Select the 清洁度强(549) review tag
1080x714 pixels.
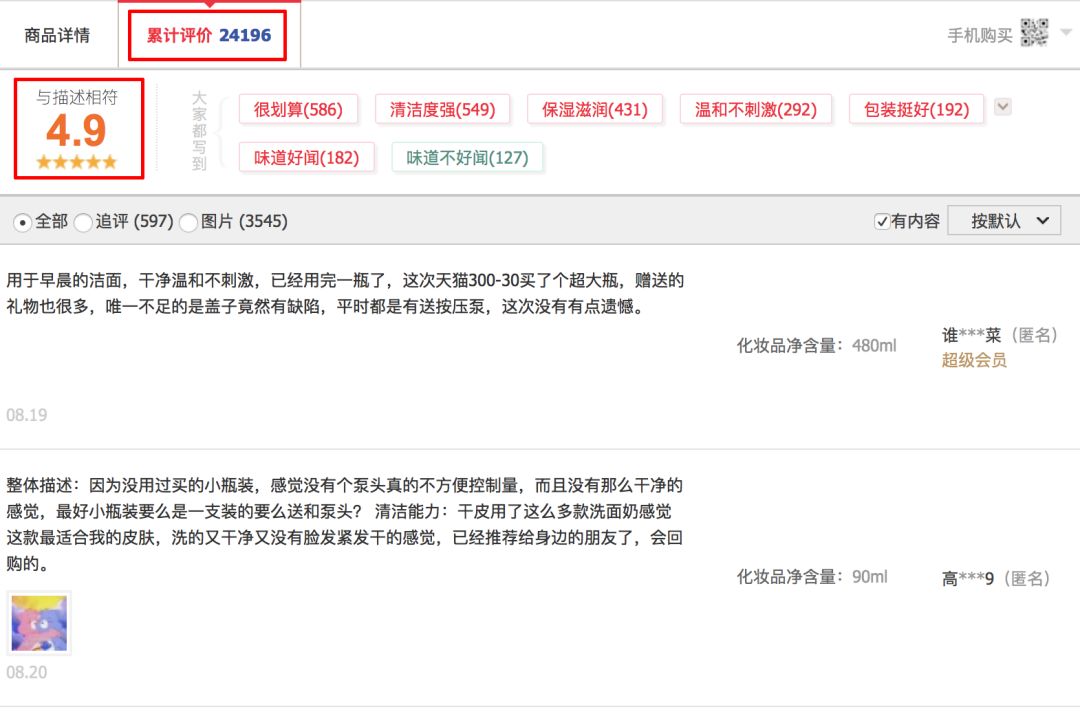[442, 109]
